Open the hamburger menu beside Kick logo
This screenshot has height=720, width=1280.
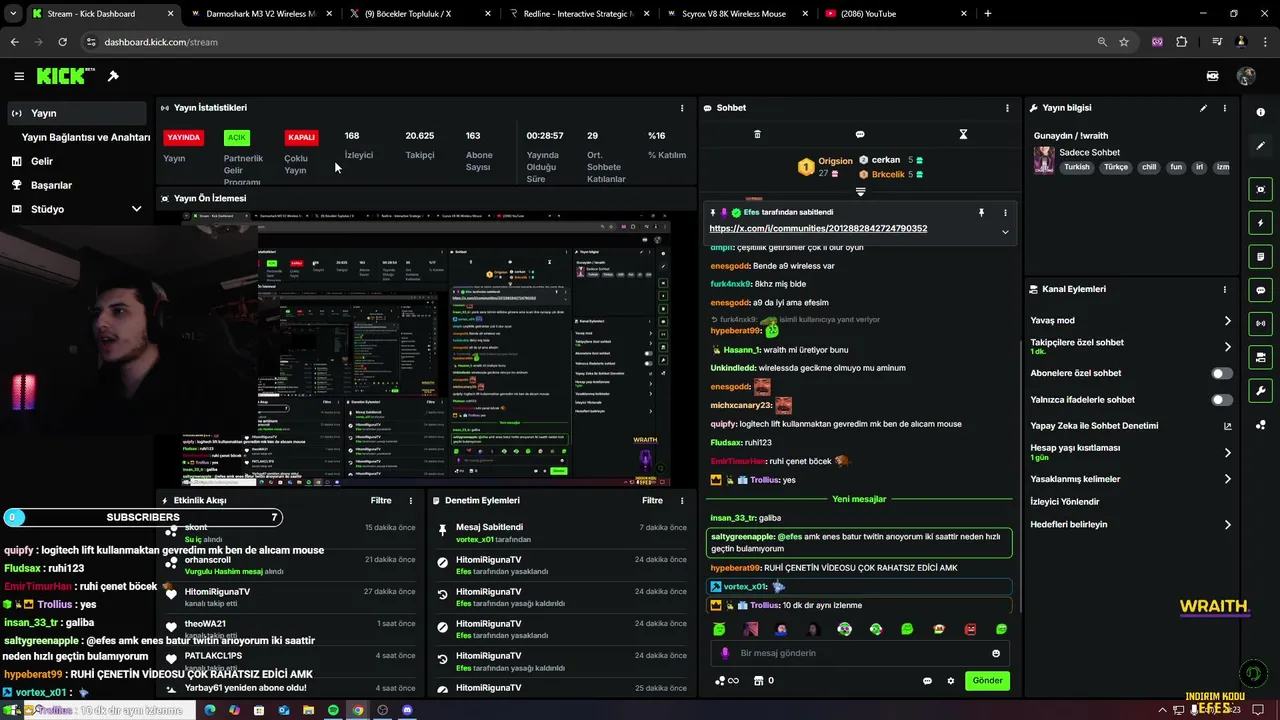[19, 76]
